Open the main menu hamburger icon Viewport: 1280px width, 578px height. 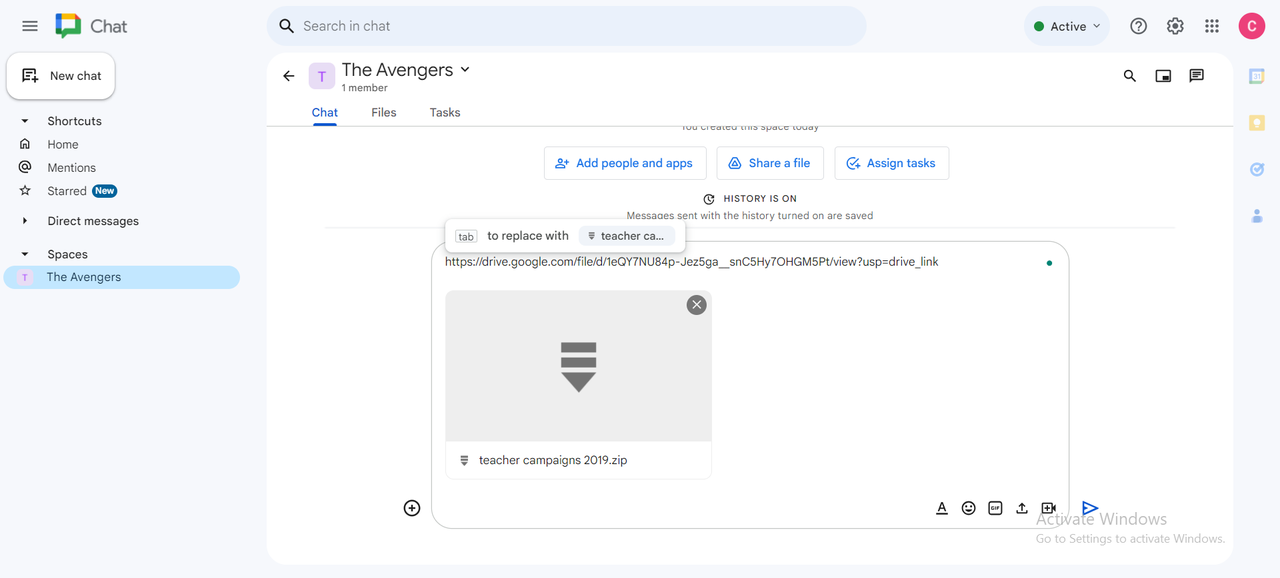pyautogui.click(x=30, y=26)
